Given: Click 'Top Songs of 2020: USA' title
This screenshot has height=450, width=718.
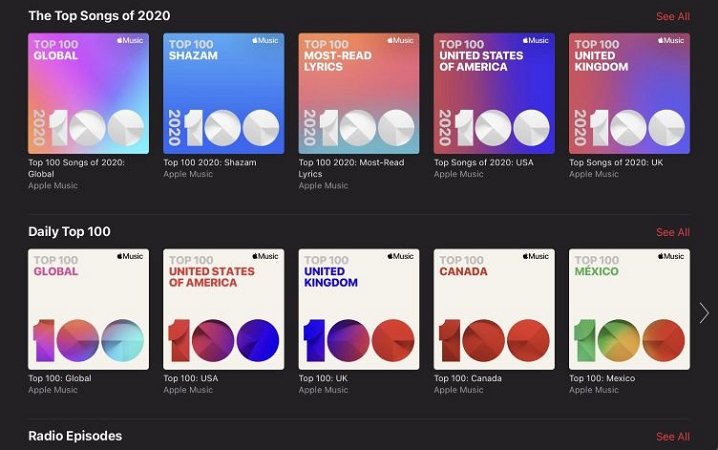Looking at the screenshot, I should pyautogui.click(x=484, y=163).
